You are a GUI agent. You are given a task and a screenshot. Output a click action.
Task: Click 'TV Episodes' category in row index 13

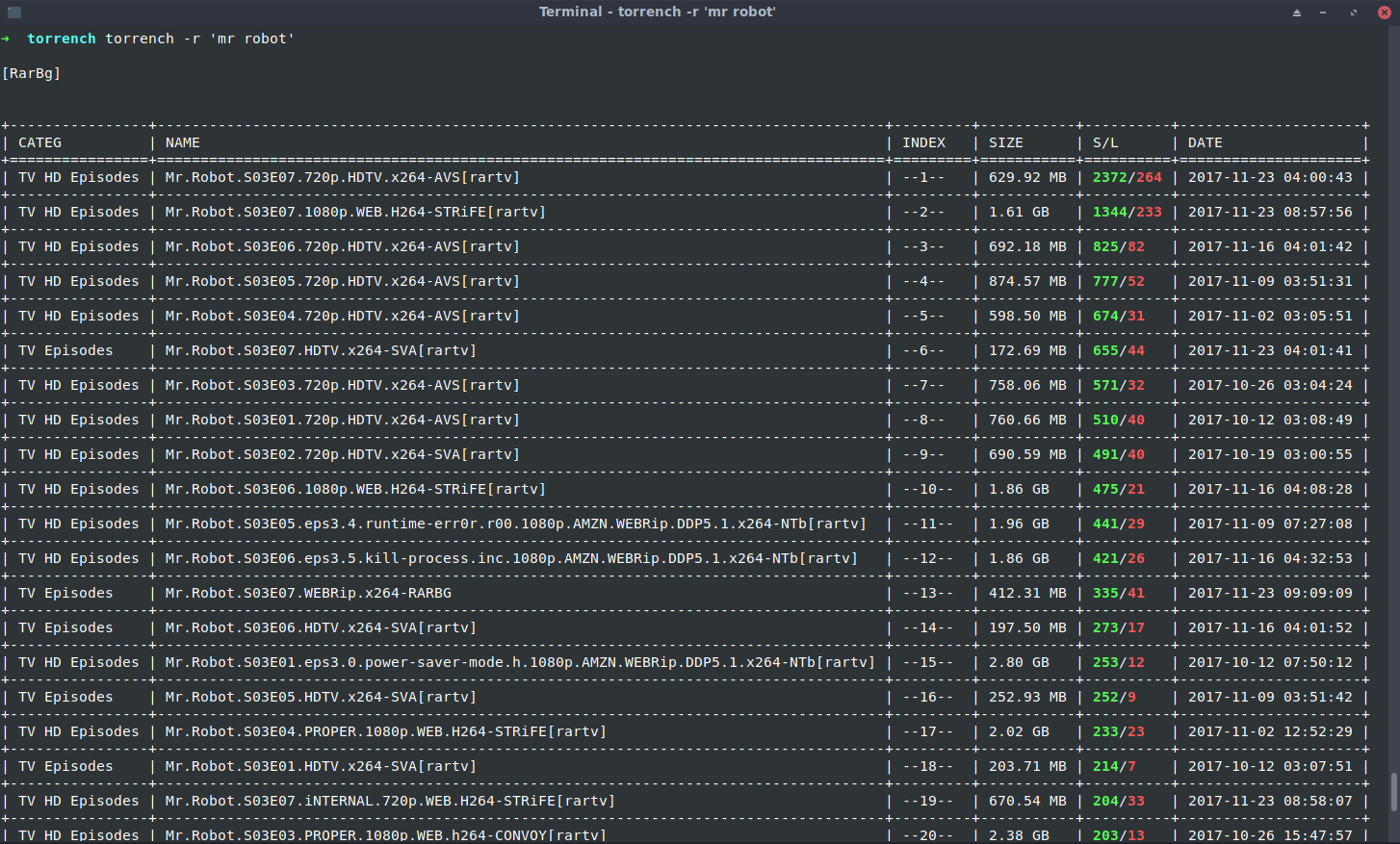pyautogui.click(x=65, y=593)
